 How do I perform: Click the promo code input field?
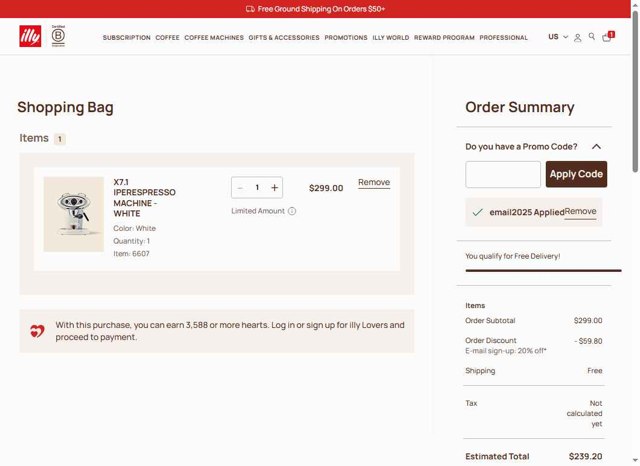coord(503,174)
